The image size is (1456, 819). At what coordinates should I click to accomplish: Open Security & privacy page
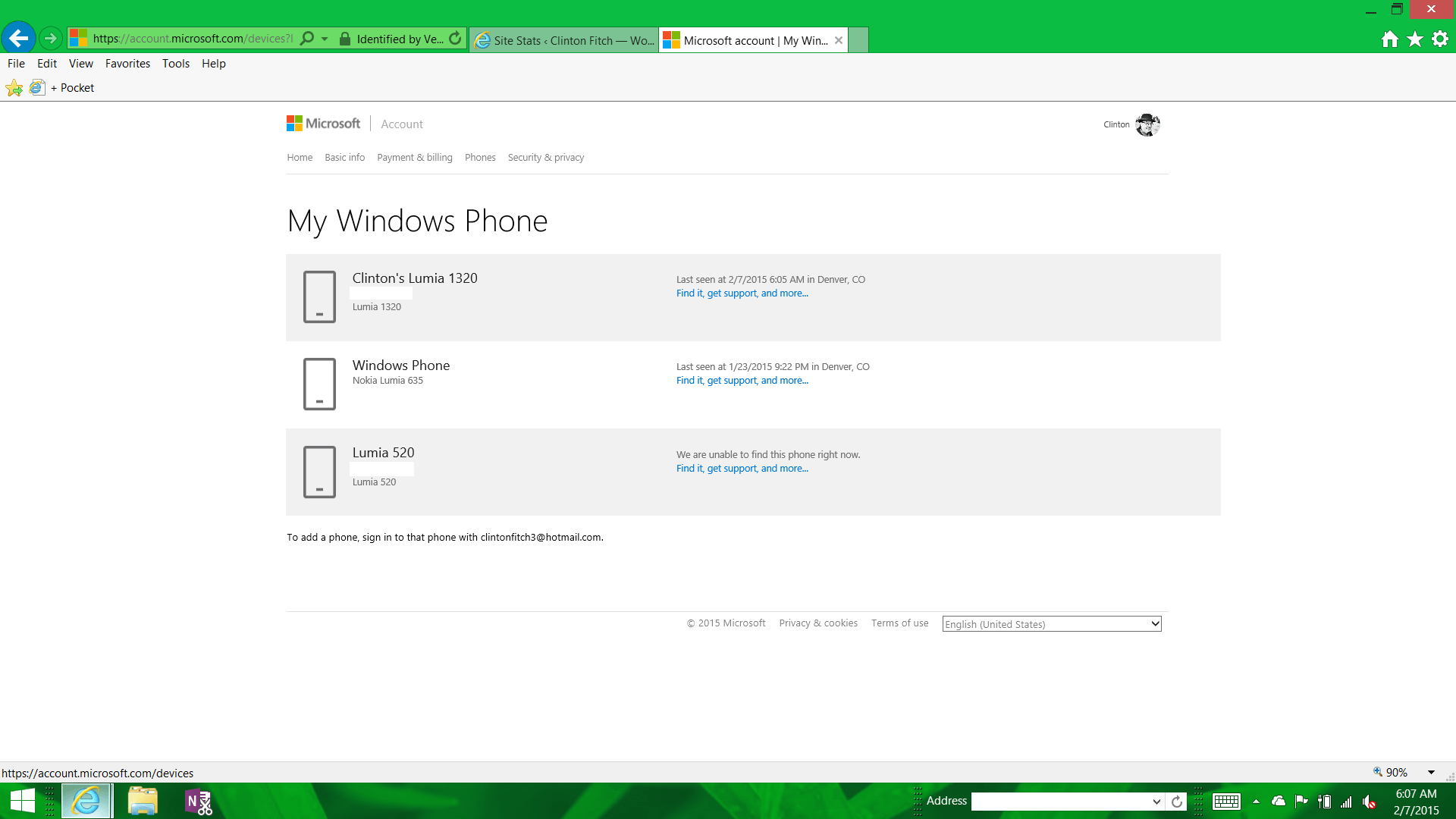pyautogui.click(x=546, y=158)
